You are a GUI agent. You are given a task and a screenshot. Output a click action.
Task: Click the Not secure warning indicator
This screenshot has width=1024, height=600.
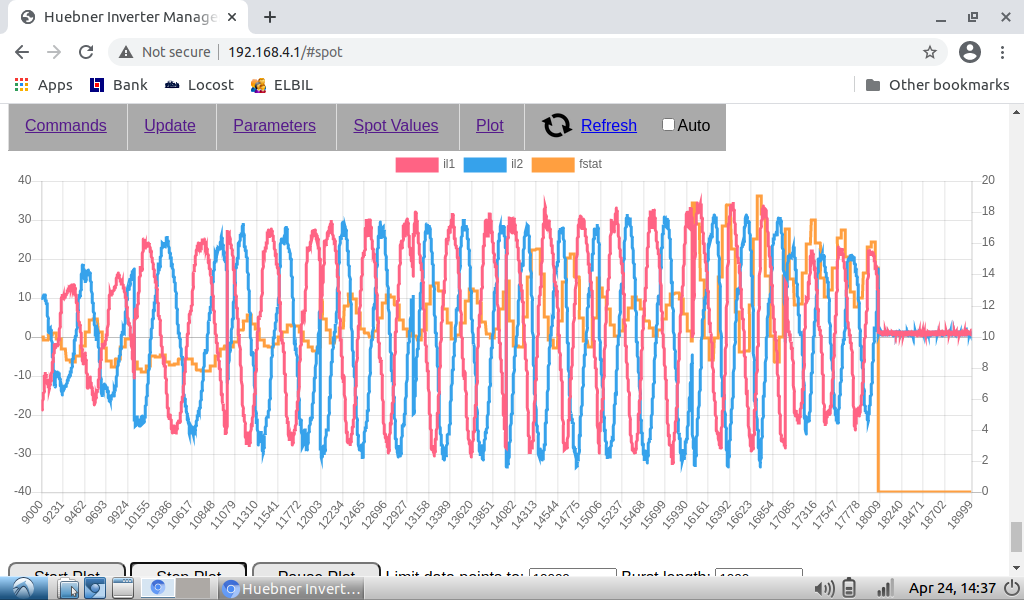coord(165,52)
